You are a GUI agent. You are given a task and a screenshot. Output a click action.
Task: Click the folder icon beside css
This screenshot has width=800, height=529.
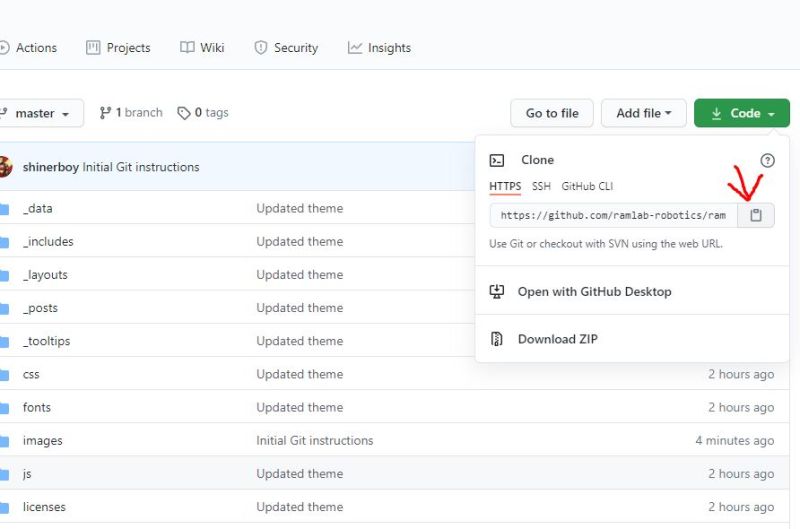pos(5,374)
